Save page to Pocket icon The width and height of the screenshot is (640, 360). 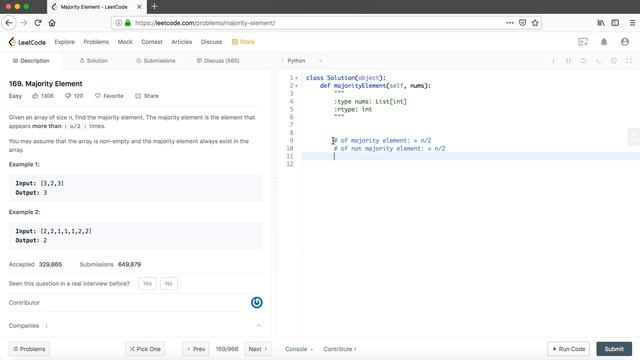522,23
